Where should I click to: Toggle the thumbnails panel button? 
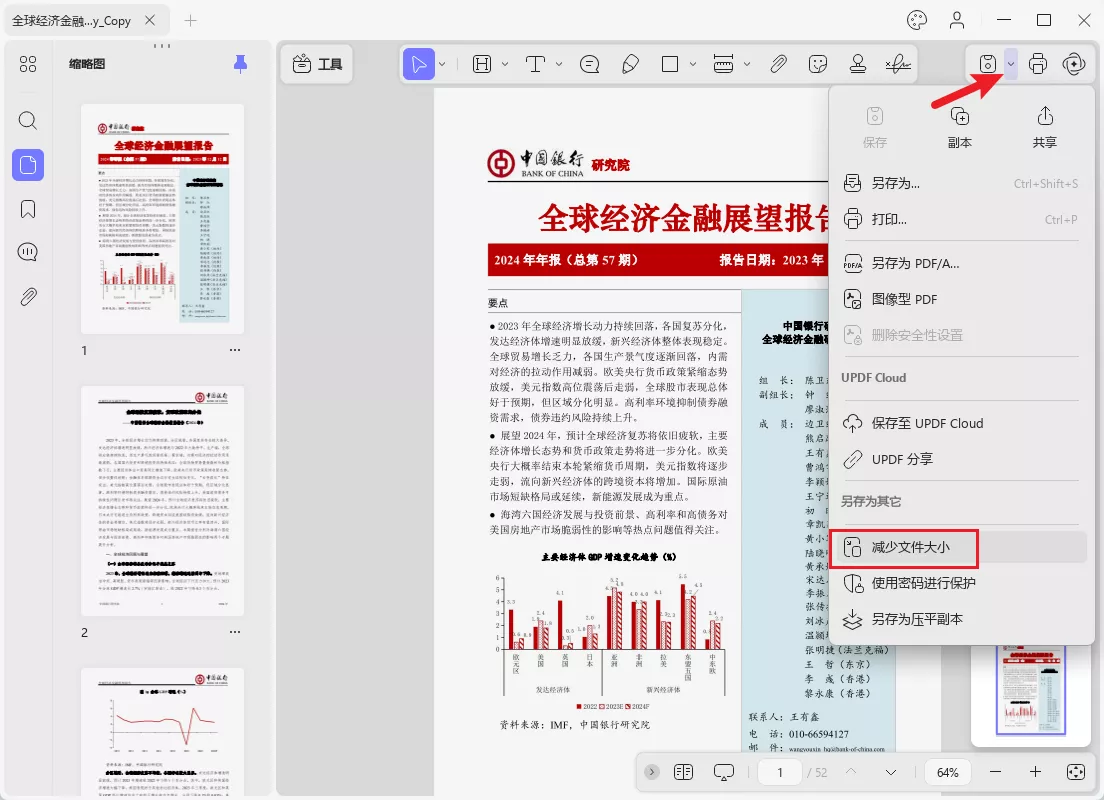(28, 165)
